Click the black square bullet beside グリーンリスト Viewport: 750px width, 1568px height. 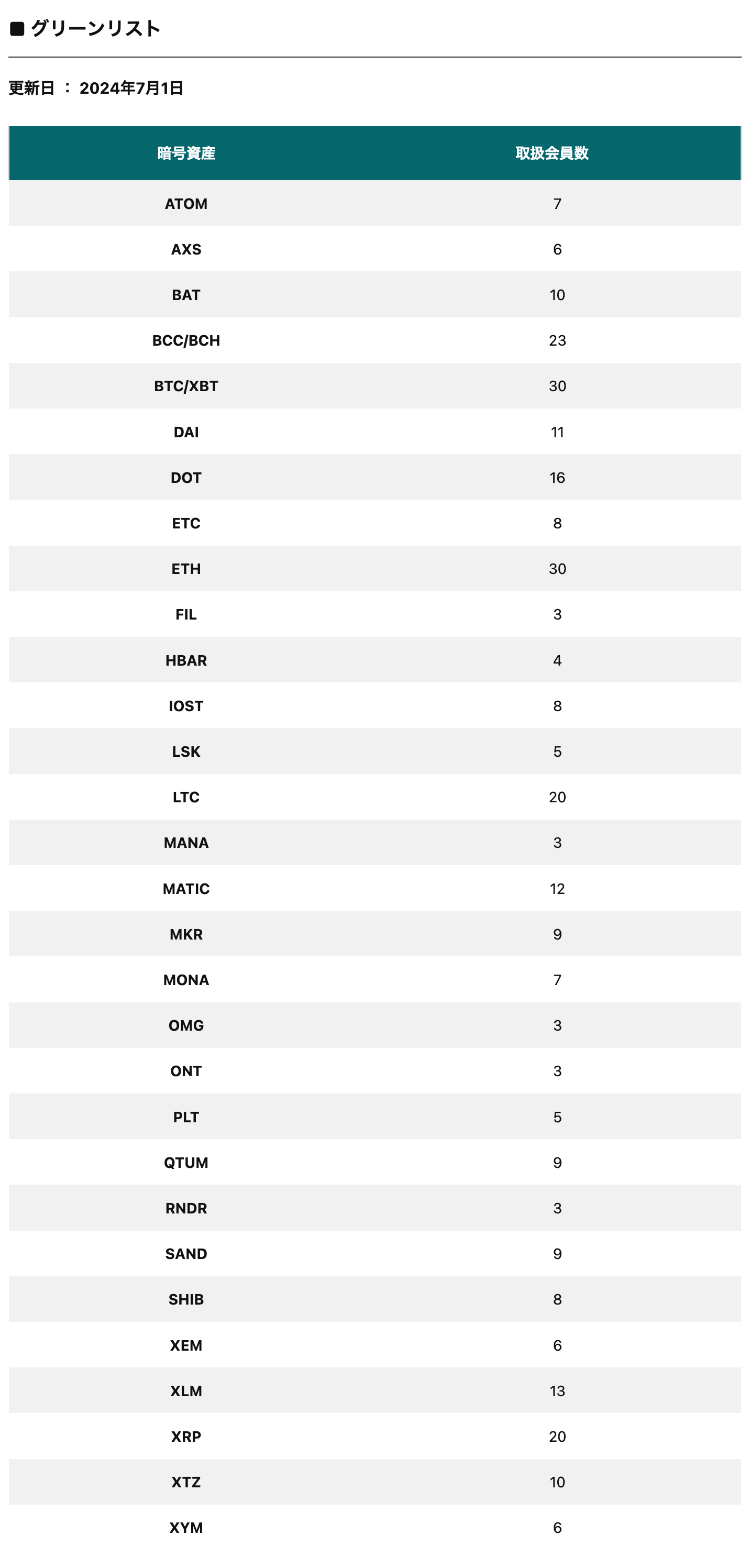[17, 29]
